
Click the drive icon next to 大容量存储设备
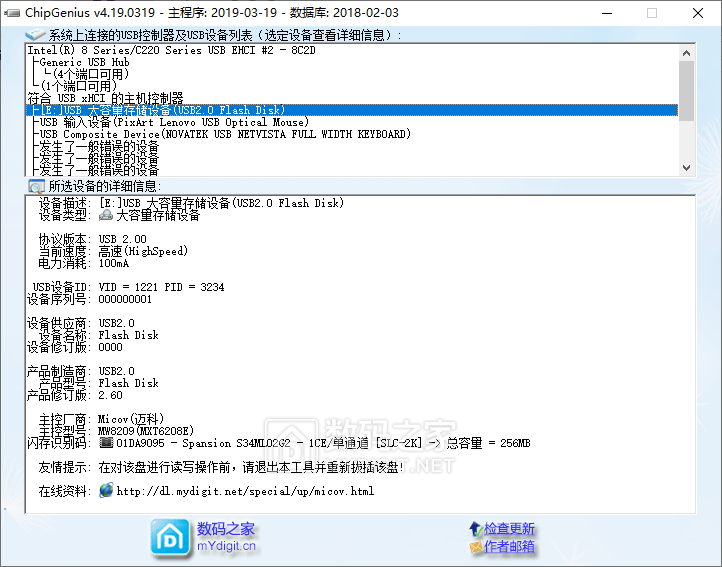106,215
